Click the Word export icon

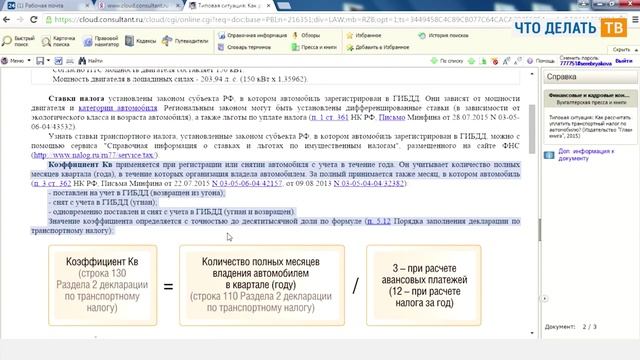click(58, 61)
